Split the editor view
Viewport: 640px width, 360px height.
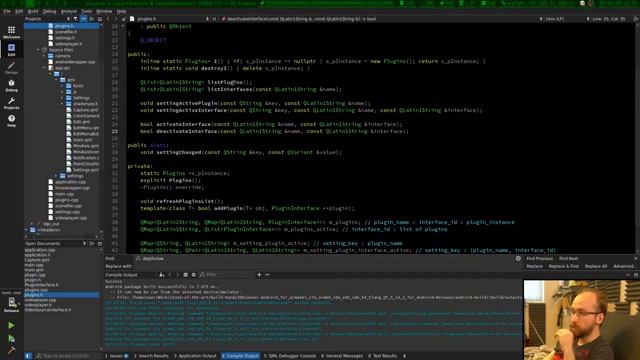click(636, 19)
